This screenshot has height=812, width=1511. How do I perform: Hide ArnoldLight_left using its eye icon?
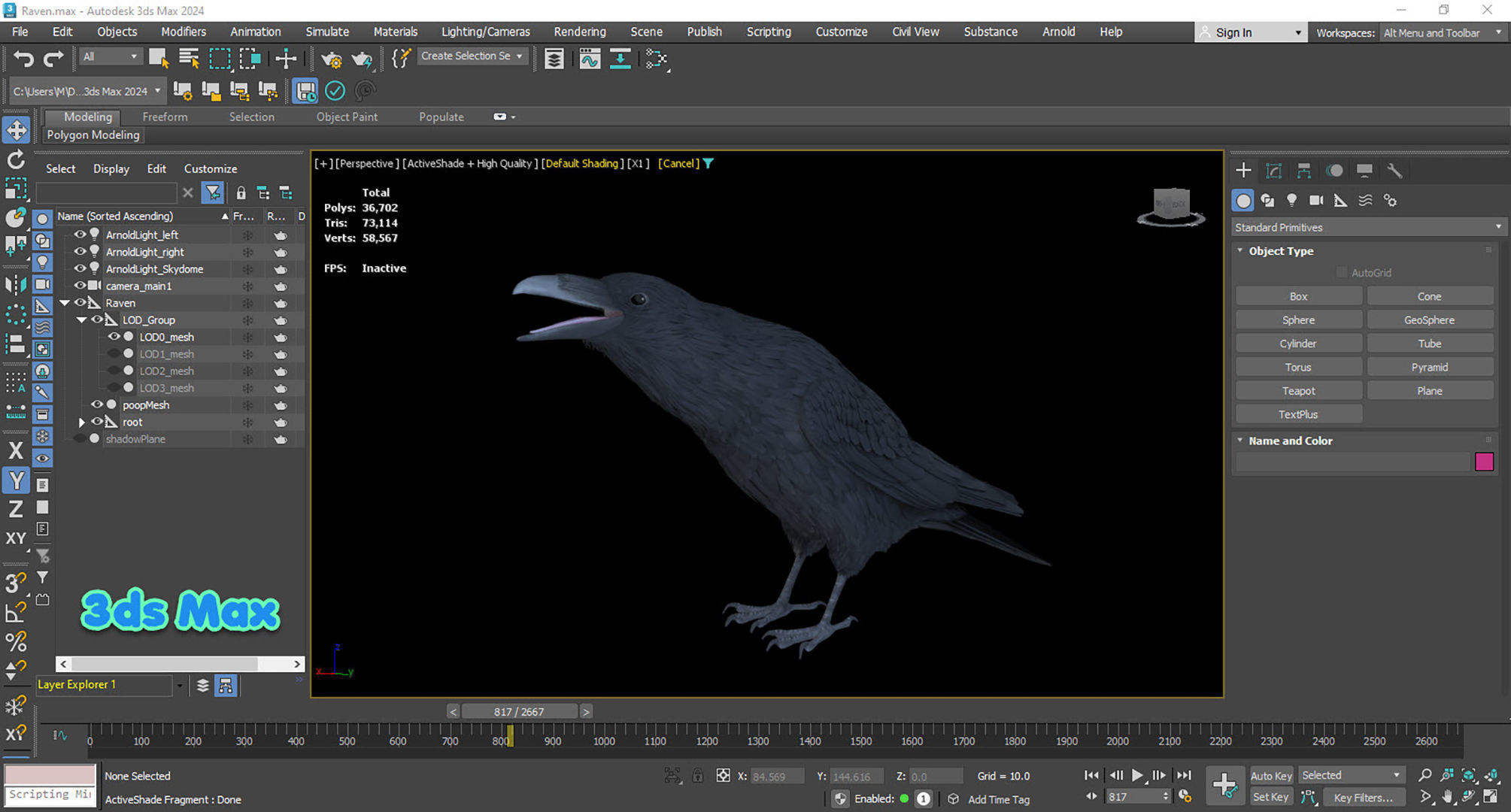coord(79,235)
